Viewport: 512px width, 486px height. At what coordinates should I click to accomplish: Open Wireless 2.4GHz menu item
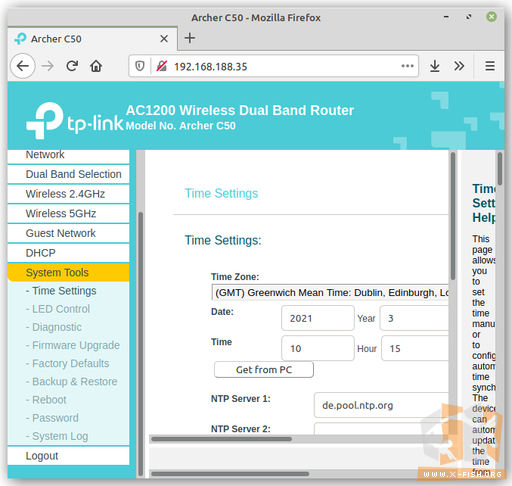(68, 194)
